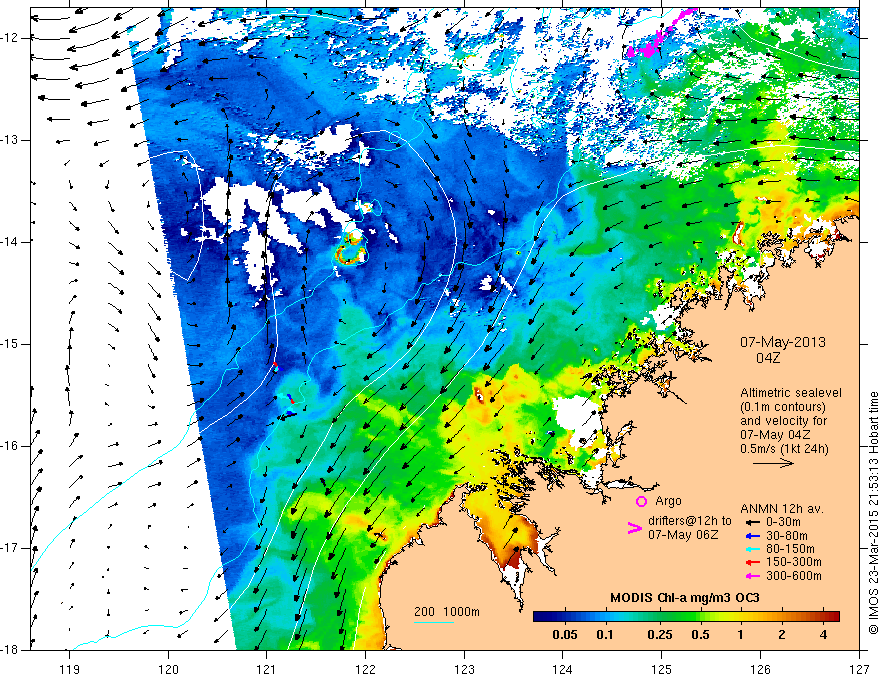Click the '-17' latitude axis label
The image size is (880, 680).
(x=10, y=548)
